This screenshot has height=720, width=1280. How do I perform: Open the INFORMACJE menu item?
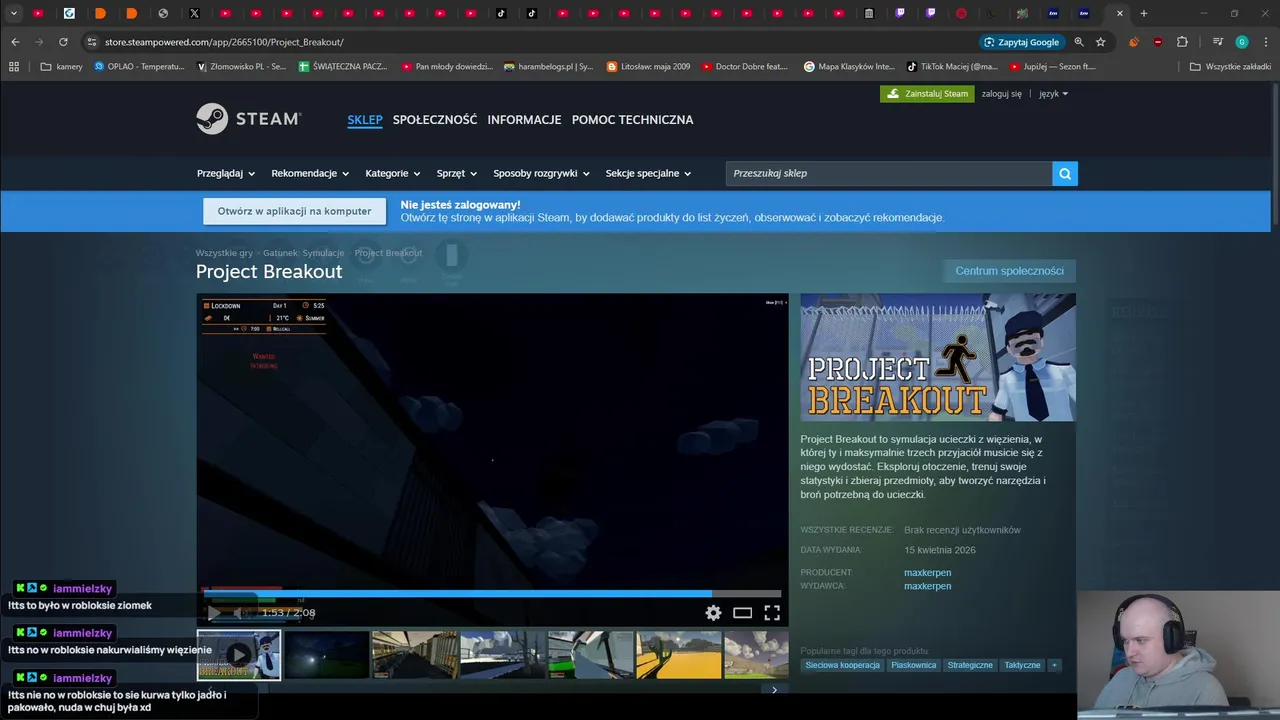pyautogui.click(x=524, y=120)
